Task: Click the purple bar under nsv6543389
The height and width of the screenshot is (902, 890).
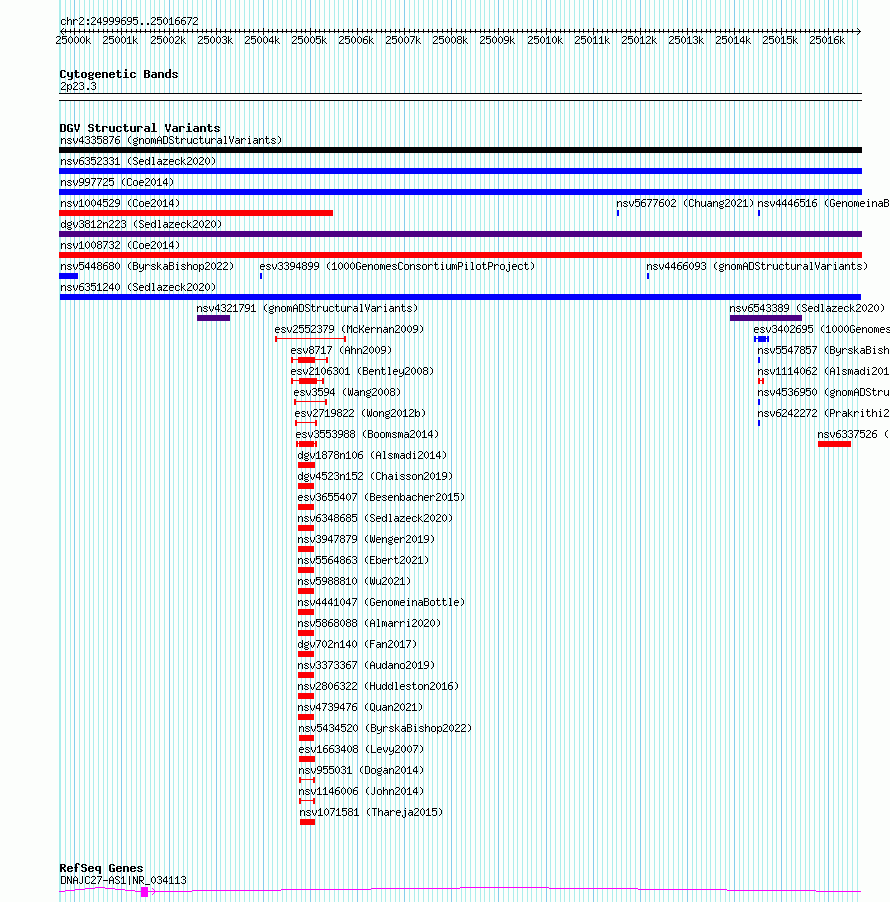Action: (x=766, y=318)
